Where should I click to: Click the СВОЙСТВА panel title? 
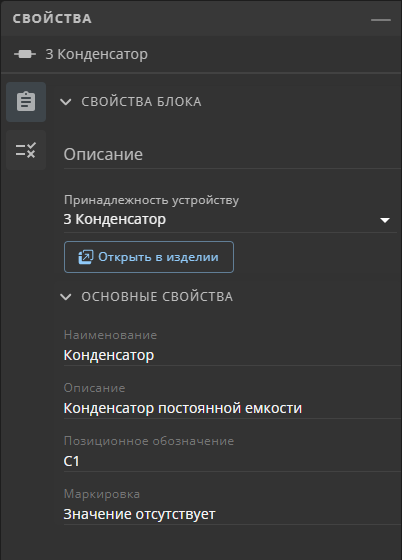coord(52,19)
